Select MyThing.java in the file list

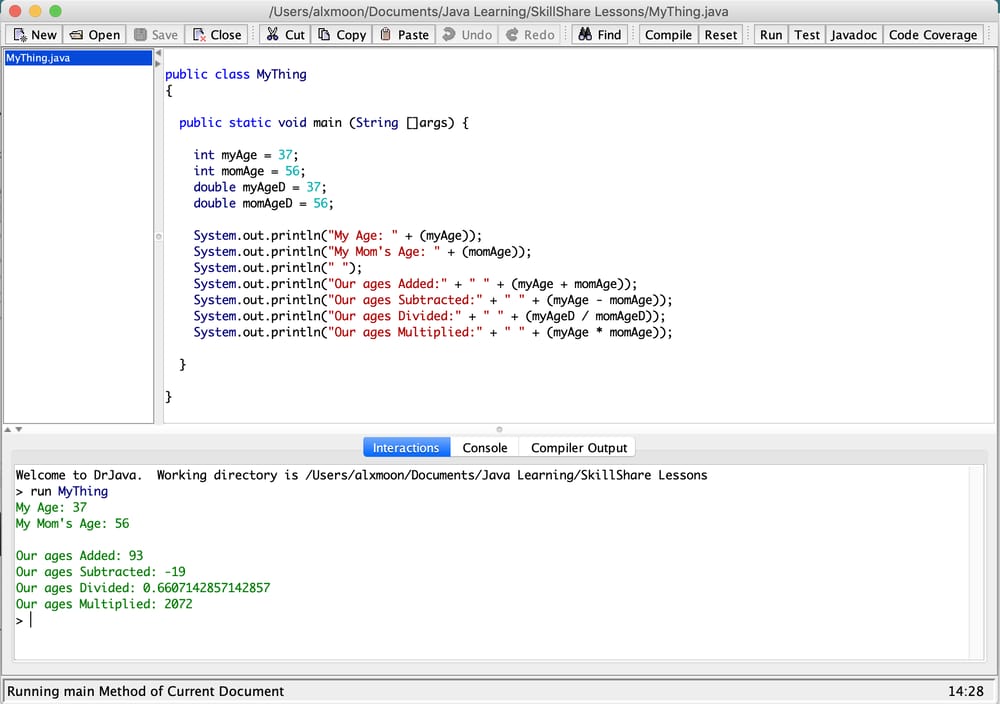pyautogui.click(x=38, y=58)
